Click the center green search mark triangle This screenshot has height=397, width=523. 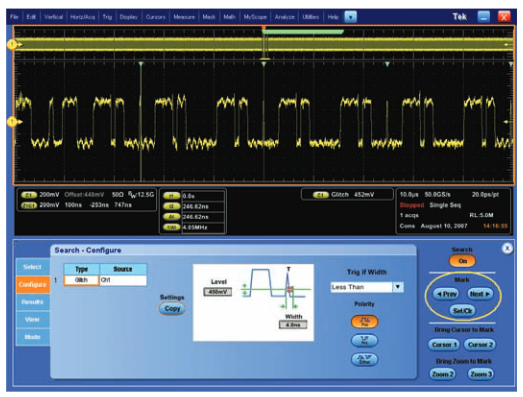[264, 64]
